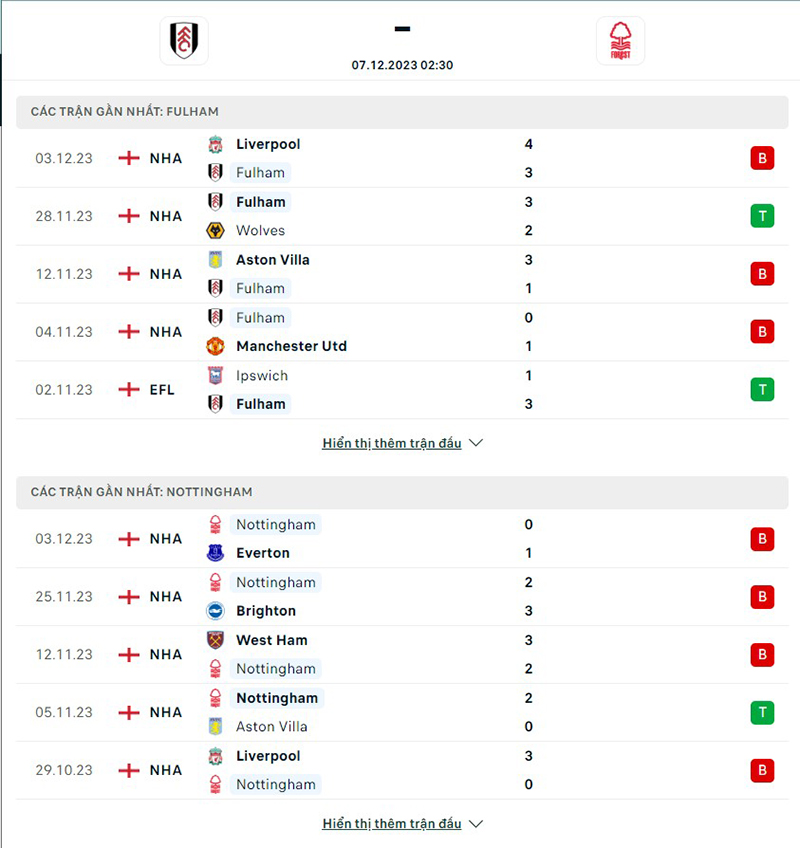Click 'Hiển thị thêm trận đấu' under Nottingham's matches
Screen dimensions: 800x848
point(392,823)
